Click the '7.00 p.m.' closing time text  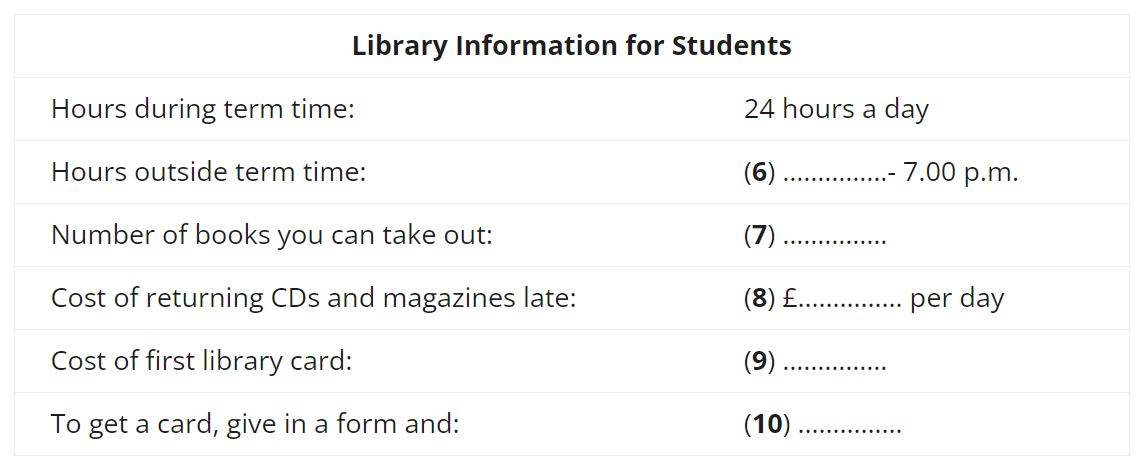[x=960, y=173]
